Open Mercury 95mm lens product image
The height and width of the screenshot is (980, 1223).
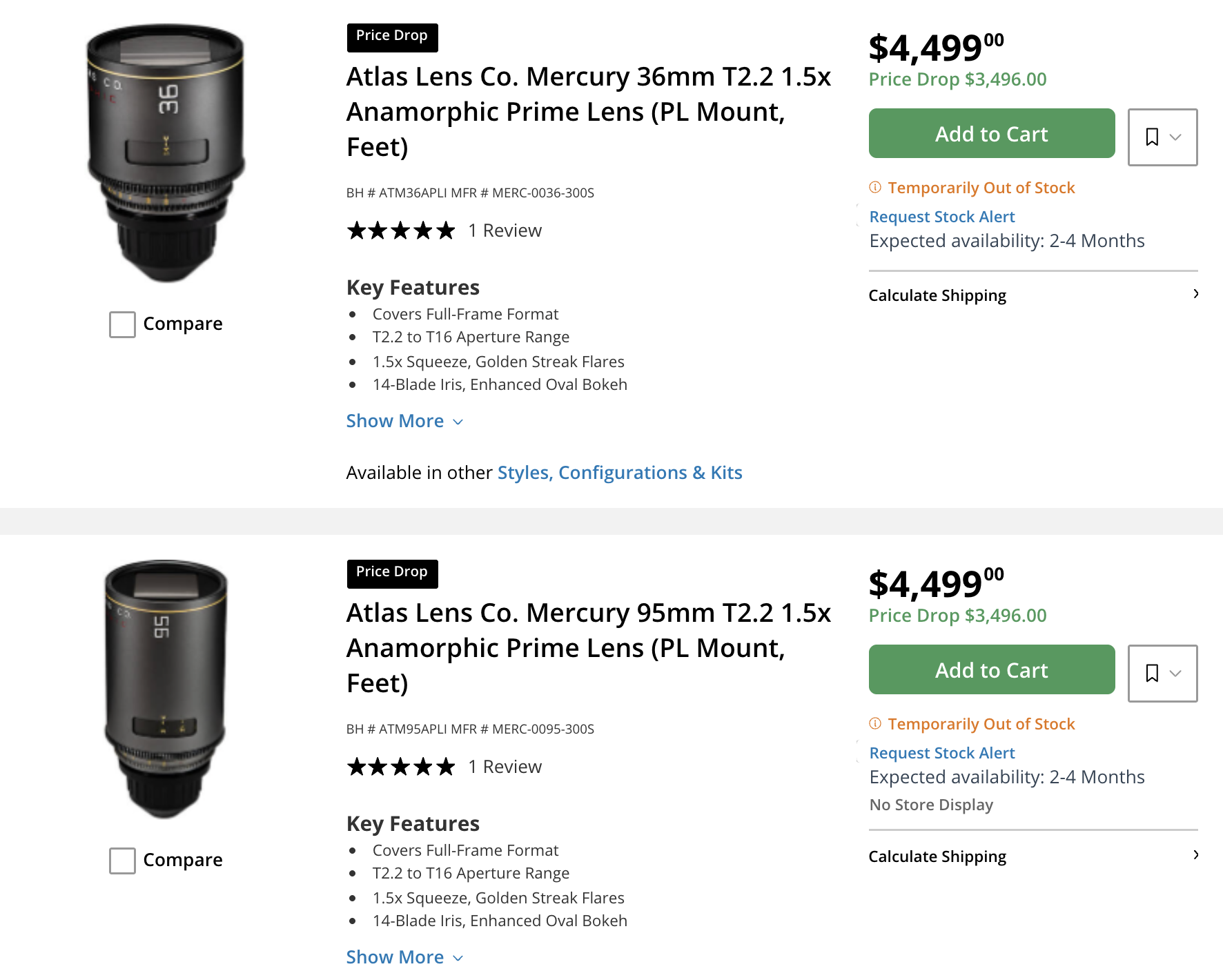[x=166, y=689]
